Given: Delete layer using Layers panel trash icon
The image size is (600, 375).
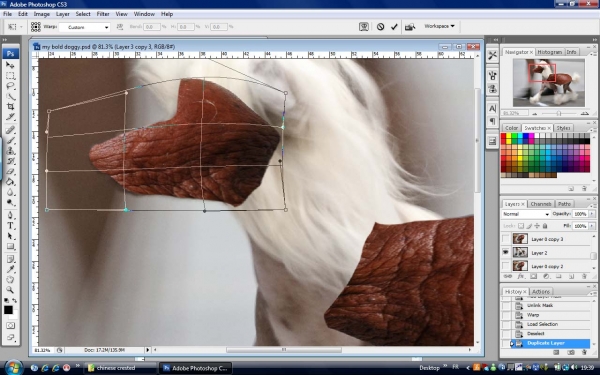Looking at the screenshot, I should point(584,276).
